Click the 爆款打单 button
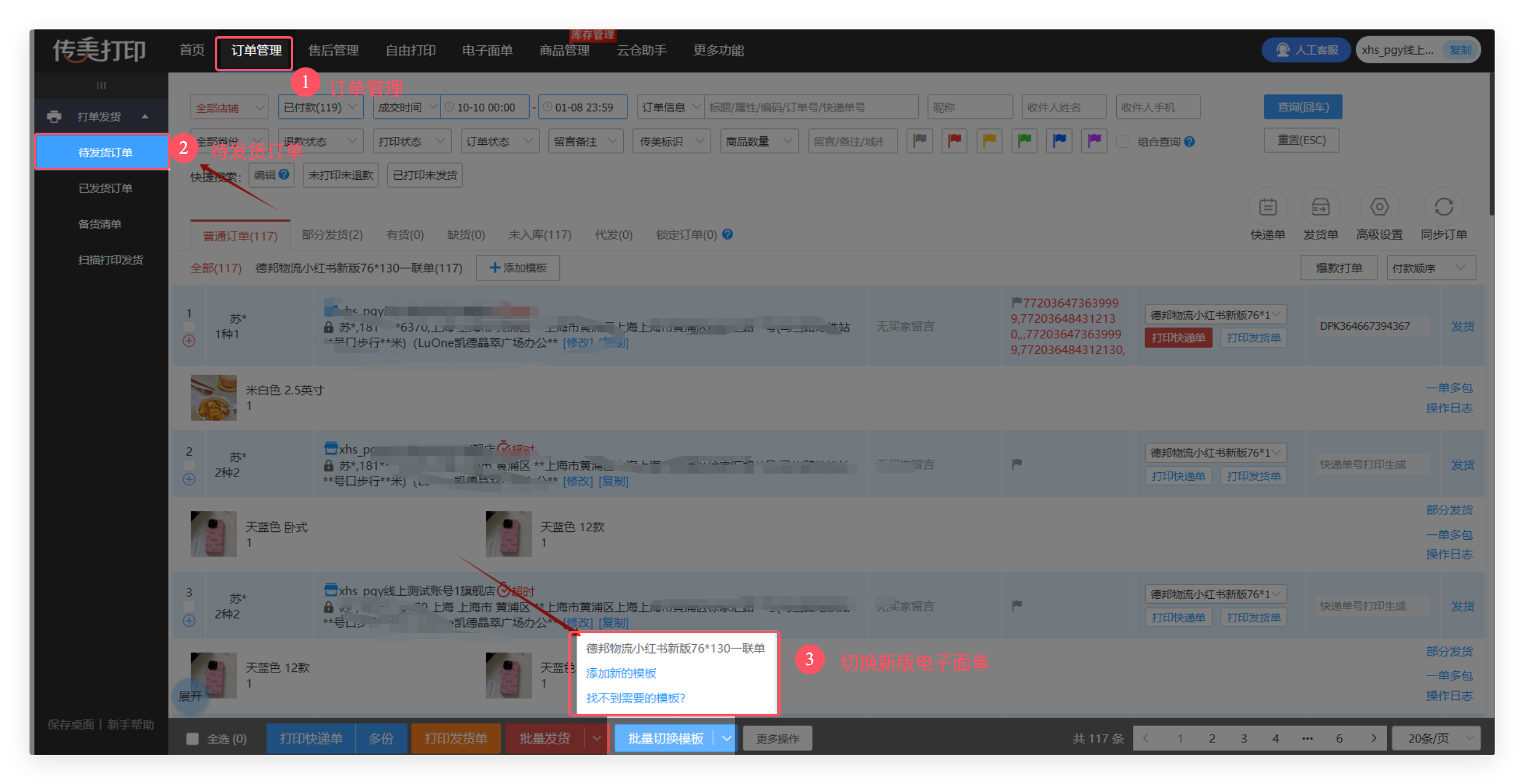The image size is (1524, 784). pyautogui.click(x=1339, y=268)
